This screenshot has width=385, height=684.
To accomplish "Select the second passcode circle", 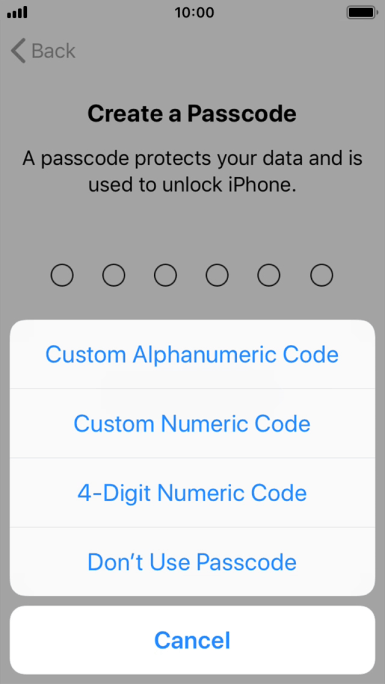I will (x=114, y=275).
